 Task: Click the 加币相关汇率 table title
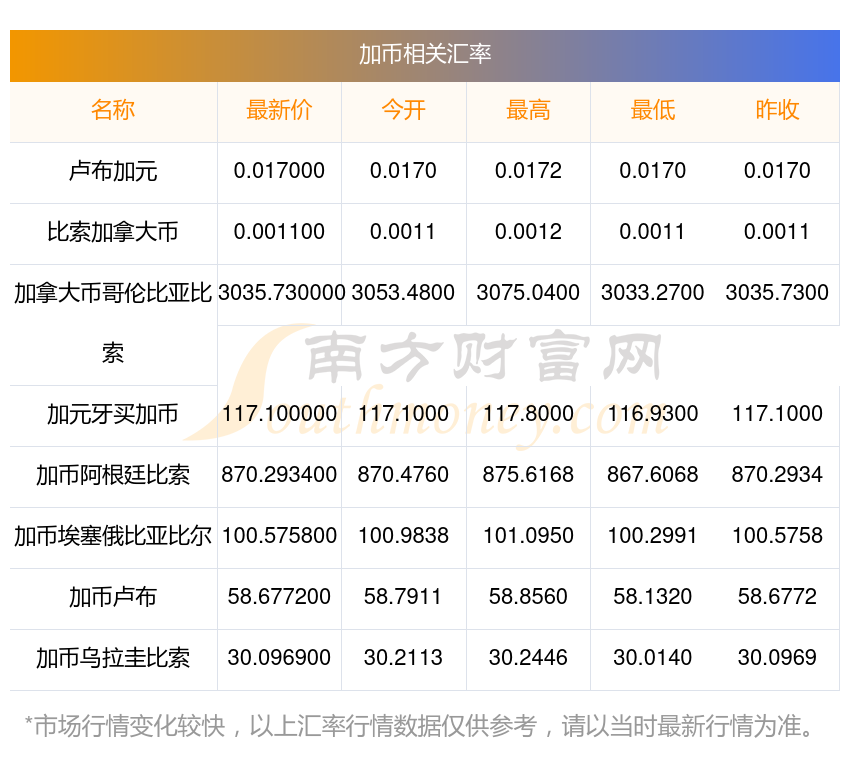425,54
